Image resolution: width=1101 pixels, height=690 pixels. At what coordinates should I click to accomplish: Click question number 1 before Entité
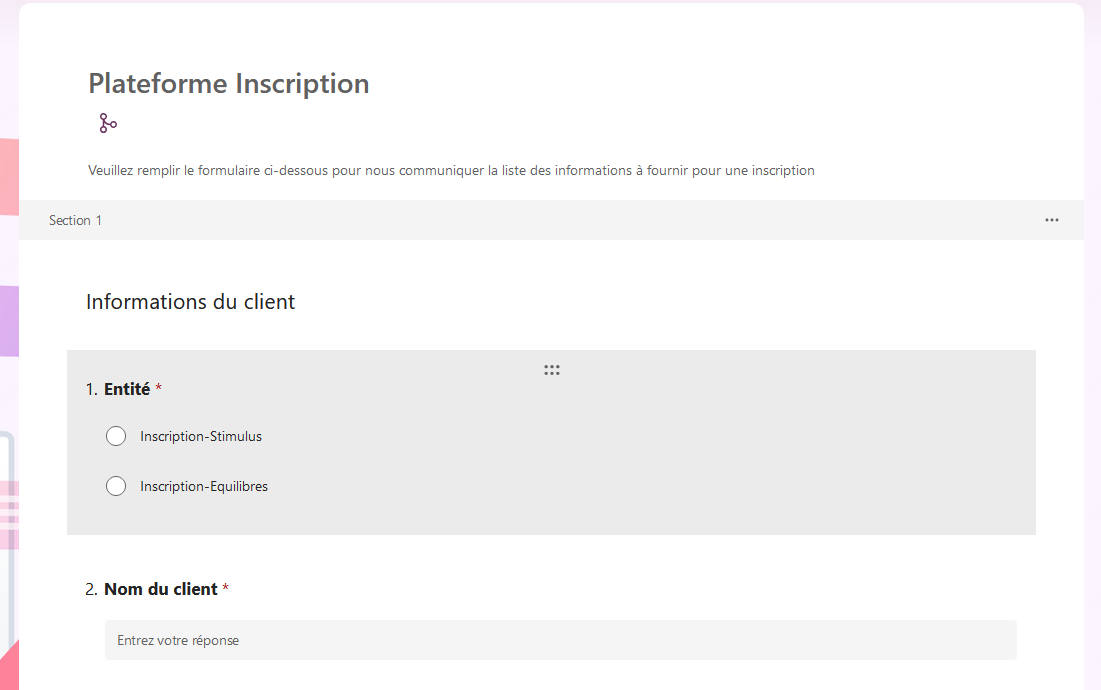[x=92, y=389]
